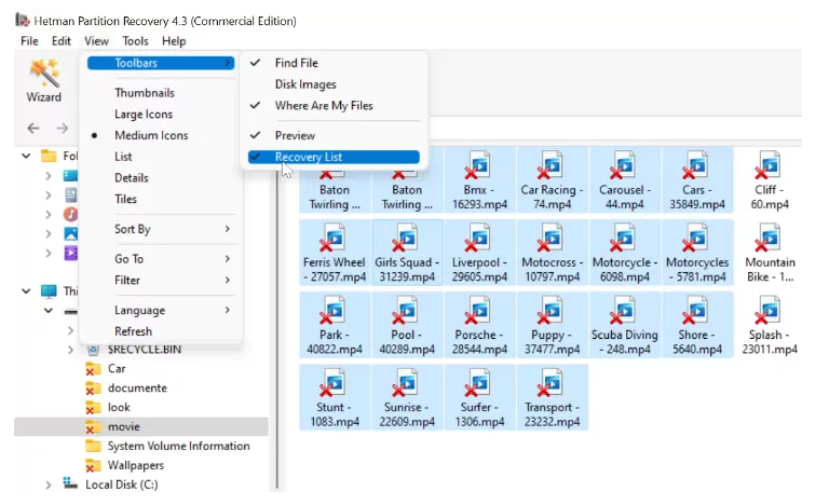Open the Tools menu

pos(135,41)
